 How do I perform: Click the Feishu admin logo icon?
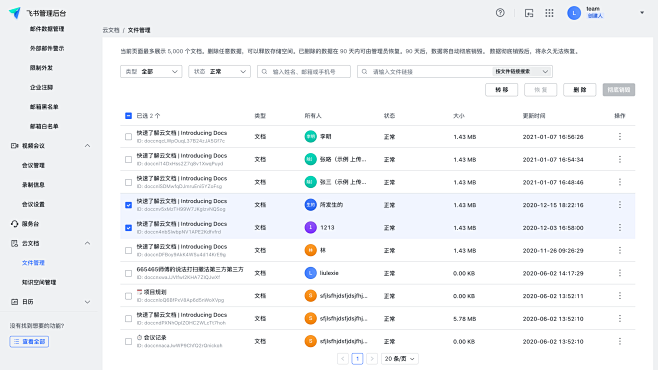tap(15, 13)
